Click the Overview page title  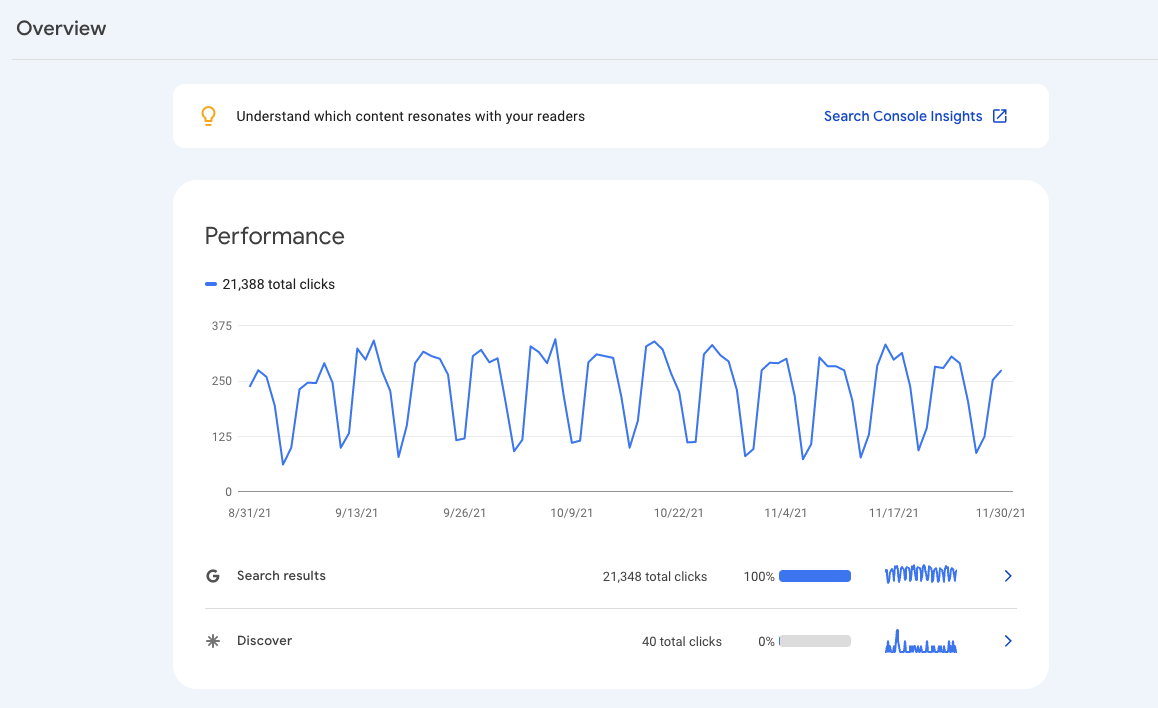[x=61, y=28]
